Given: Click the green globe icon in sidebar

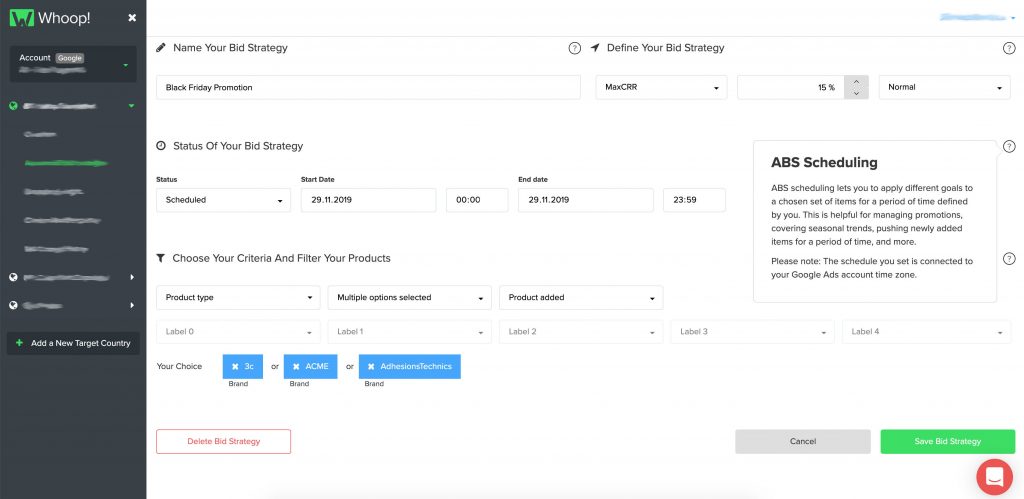Looking at the screenshot, I should (13, 106).
